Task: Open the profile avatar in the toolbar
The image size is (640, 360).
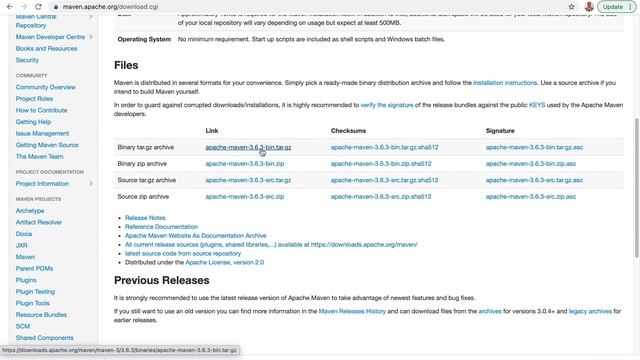Action: 589,7
